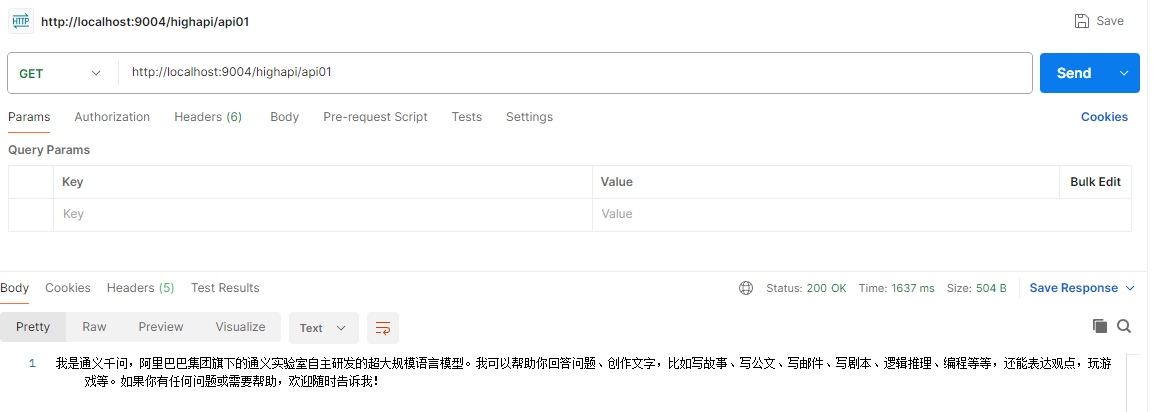The width and height of the screenshot is (1161, 412).
Task: Click the Save button label
Action: [x=1110, y=21]
